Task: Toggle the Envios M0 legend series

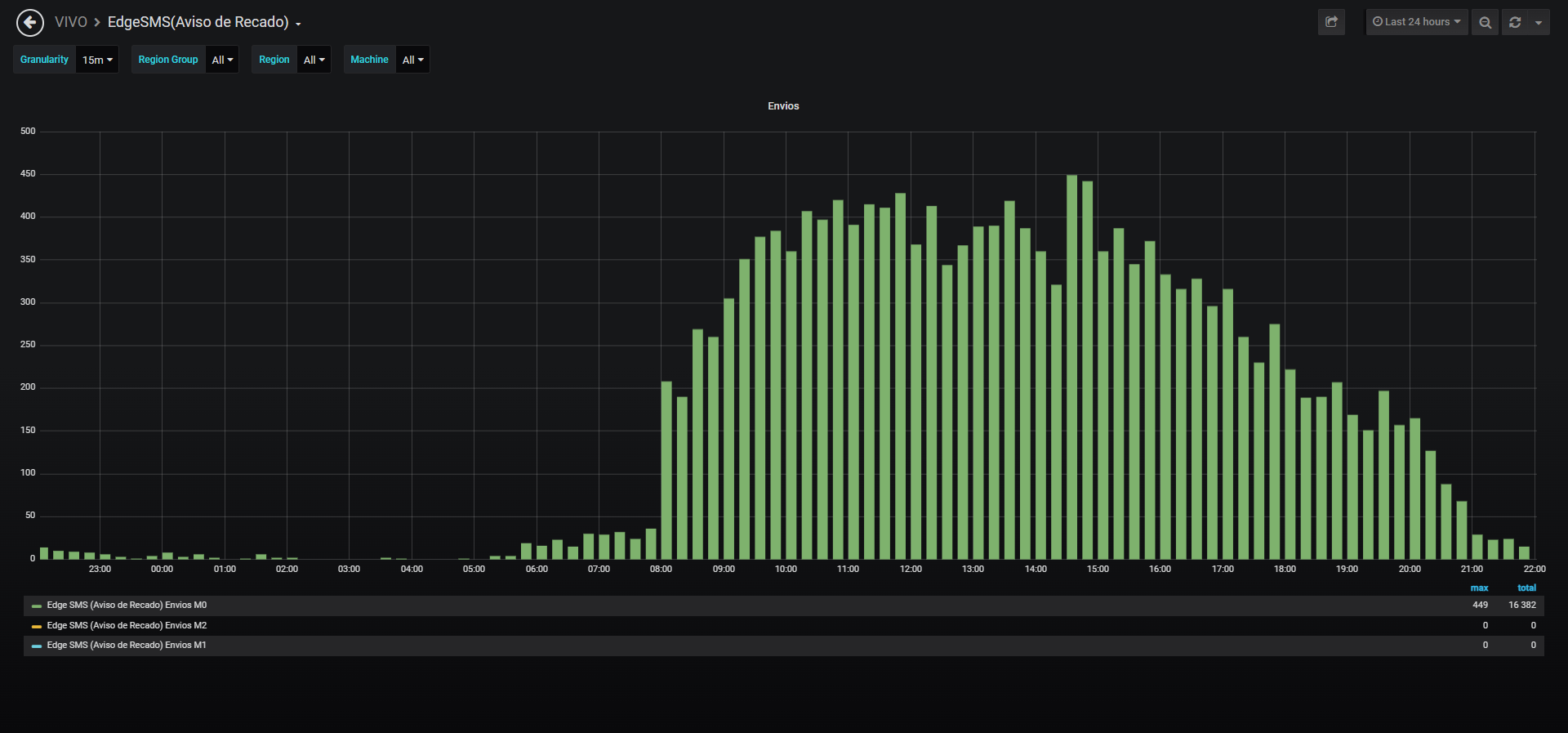Action: click(127, 606)
